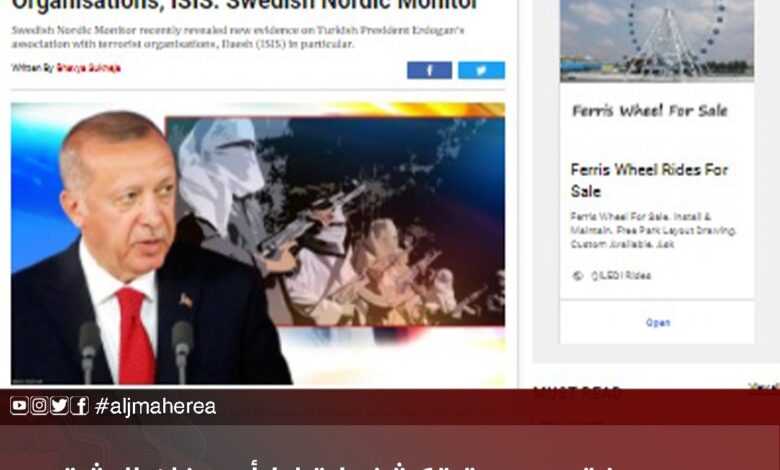Click the Facebook icon in red banner
Image resolution: width=780 pixels, height=470 pixels.
(x=80, y=406)
